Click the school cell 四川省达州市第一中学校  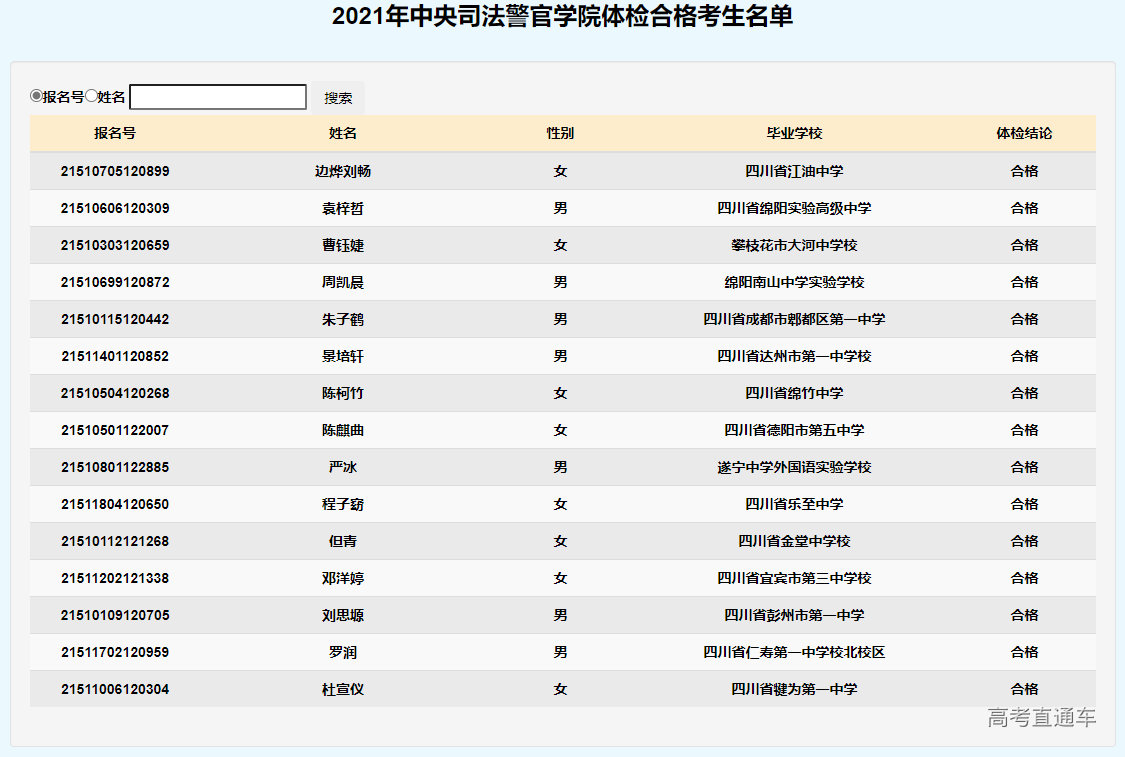(x=794, y=356)
